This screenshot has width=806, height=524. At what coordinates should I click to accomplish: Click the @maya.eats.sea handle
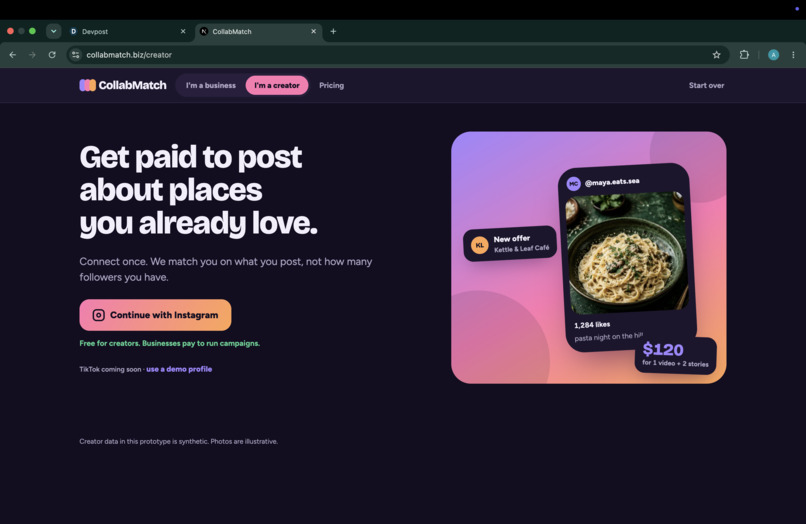click(x=612, y=182)
